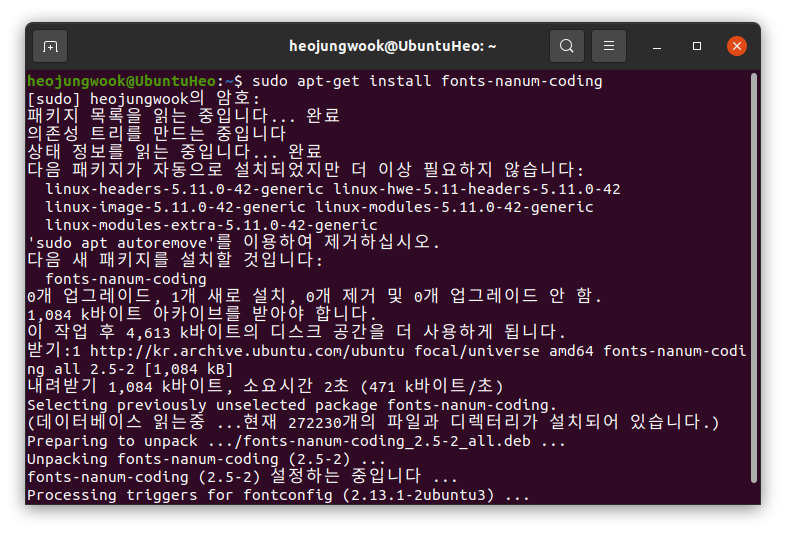Click the '(데이터베이스 읽는중' line
Image resolution: width=786 pixels, height=533 pixels.
click(373, 423)
